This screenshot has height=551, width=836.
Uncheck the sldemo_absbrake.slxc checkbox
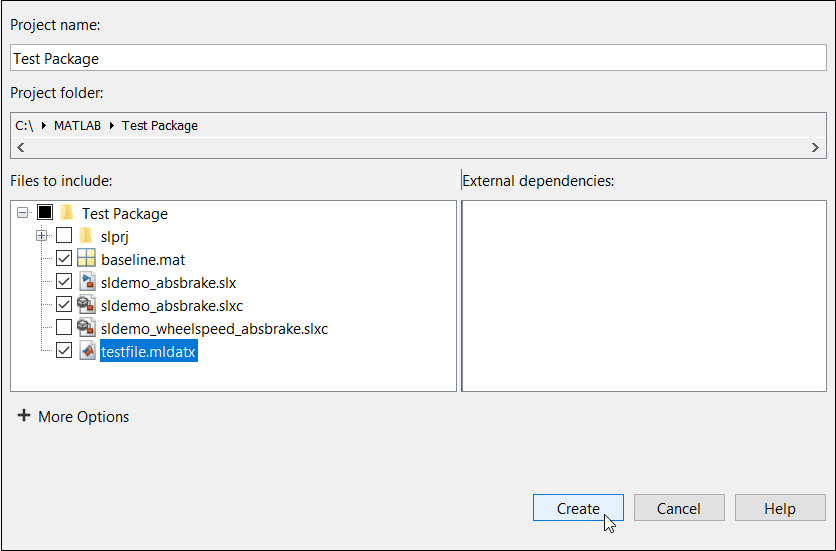[64, 304]
